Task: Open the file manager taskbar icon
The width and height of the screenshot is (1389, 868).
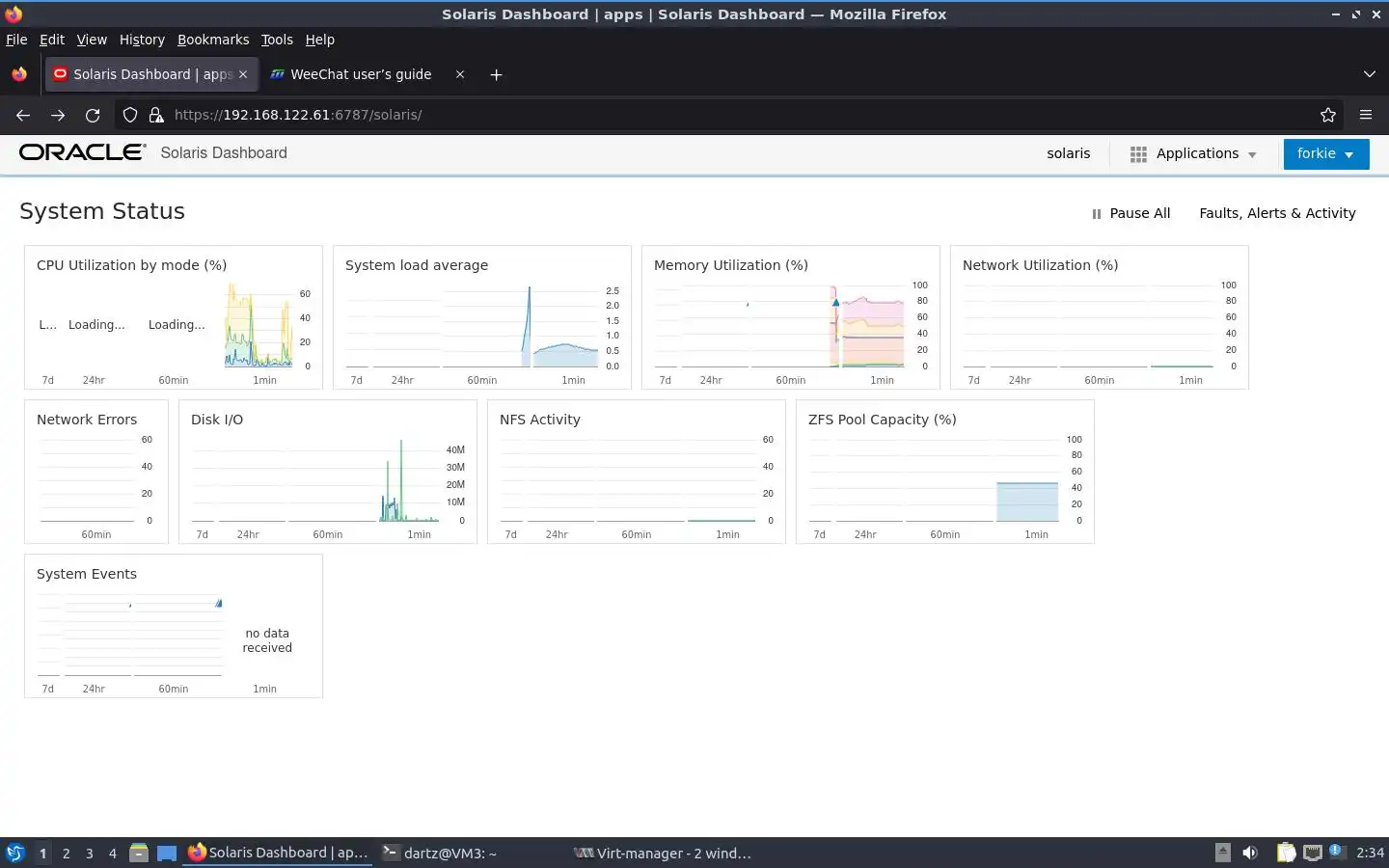Action: point(139,853)
